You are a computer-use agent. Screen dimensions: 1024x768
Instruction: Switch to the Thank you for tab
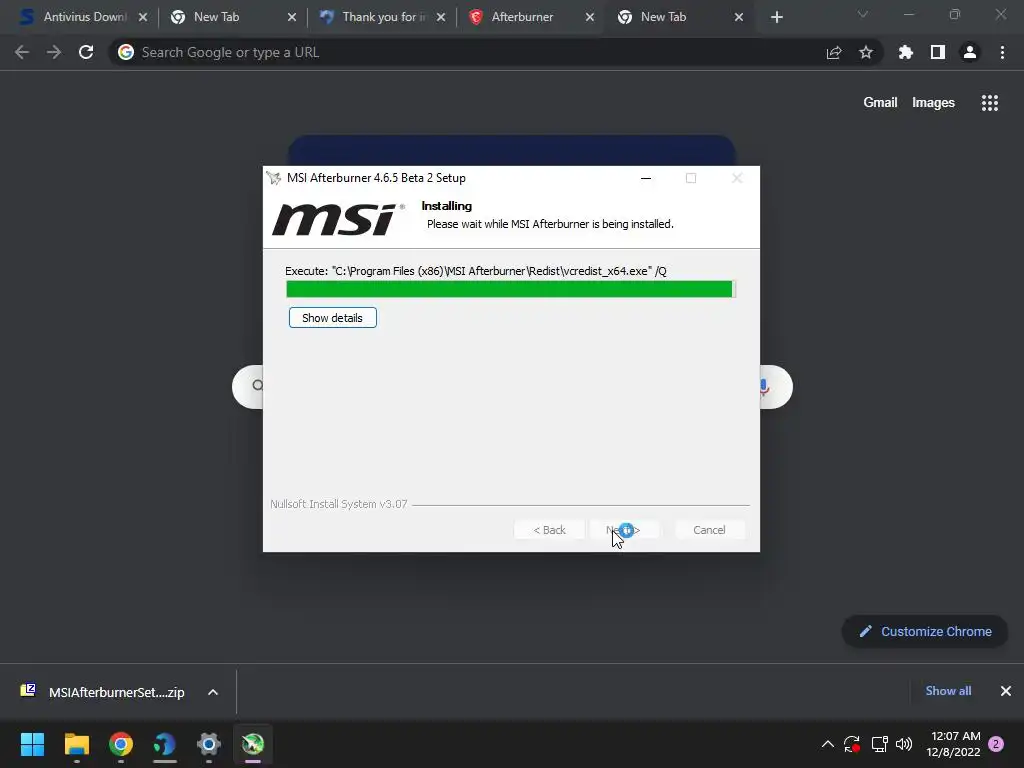click(x=383, y=17)
